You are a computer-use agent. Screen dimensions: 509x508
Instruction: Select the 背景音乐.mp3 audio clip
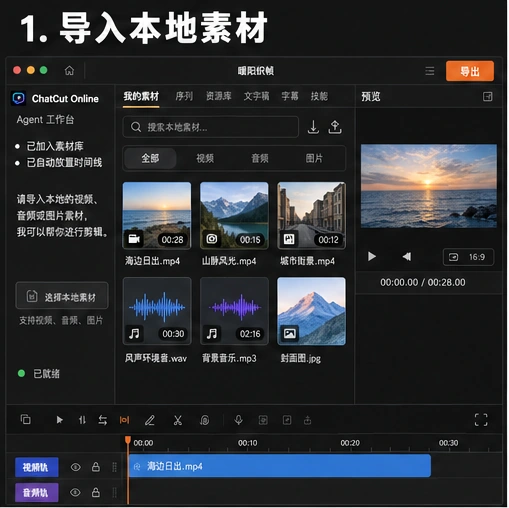point(234,311)
